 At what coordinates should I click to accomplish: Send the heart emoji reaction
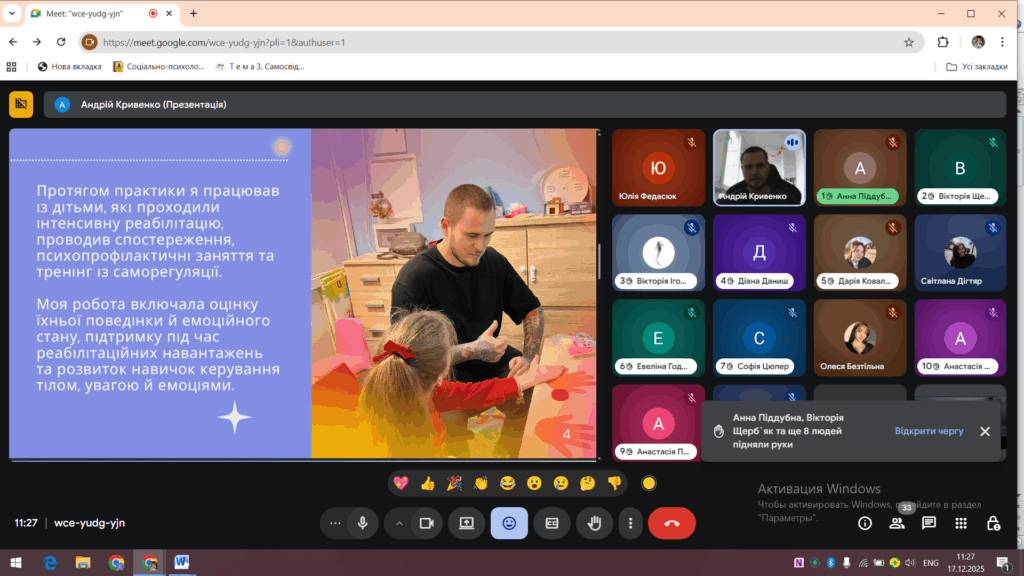[x=401, y=484]
